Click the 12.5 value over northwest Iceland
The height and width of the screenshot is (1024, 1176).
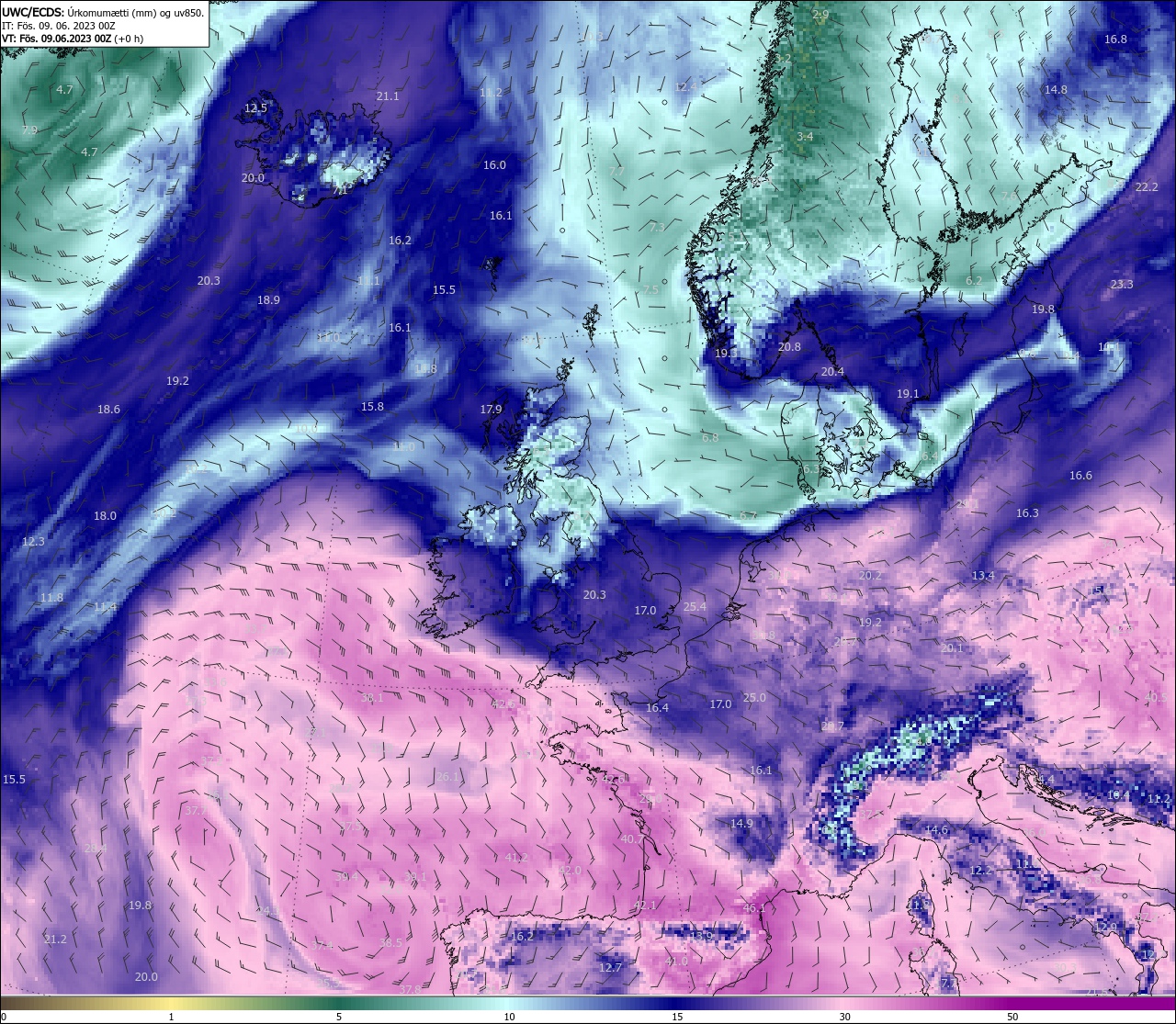coord(255,107)
